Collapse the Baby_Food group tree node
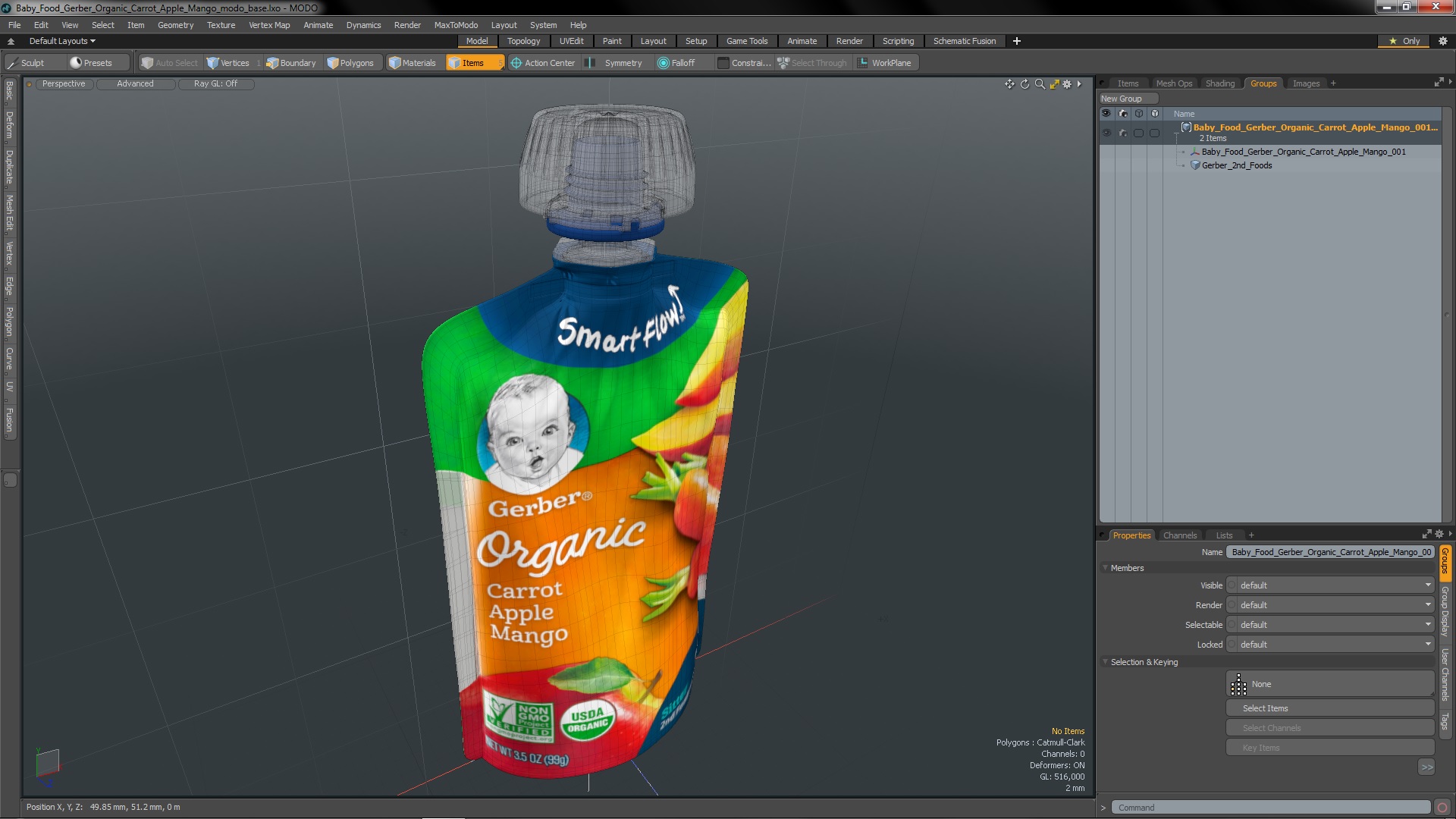 pyautogui.click(x=1177, y=133)
